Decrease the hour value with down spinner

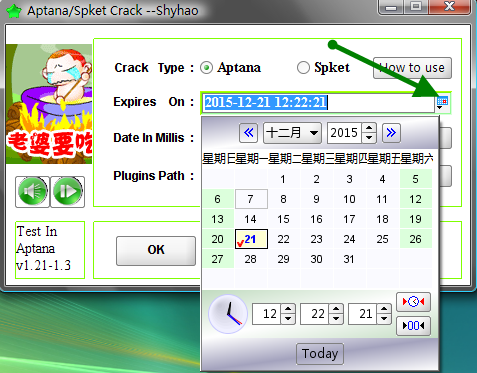click(288, 318)
